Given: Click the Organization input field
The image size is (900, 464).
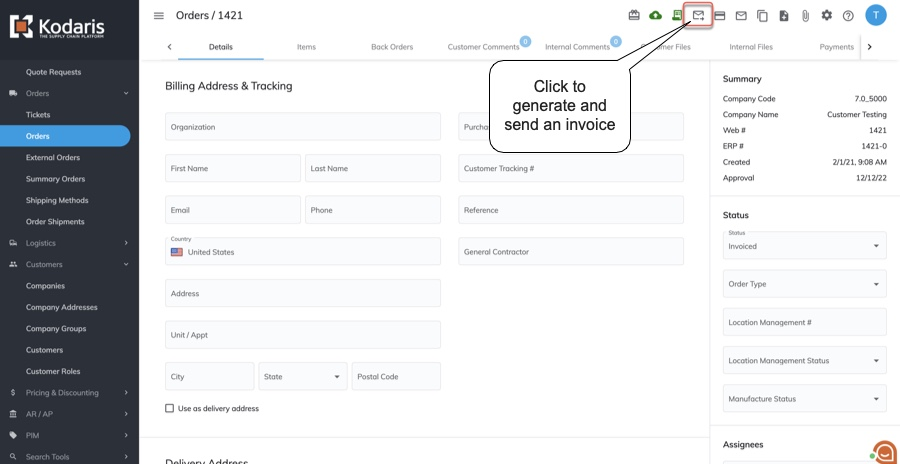Looking at the screenshot, I should pos(302,126).
